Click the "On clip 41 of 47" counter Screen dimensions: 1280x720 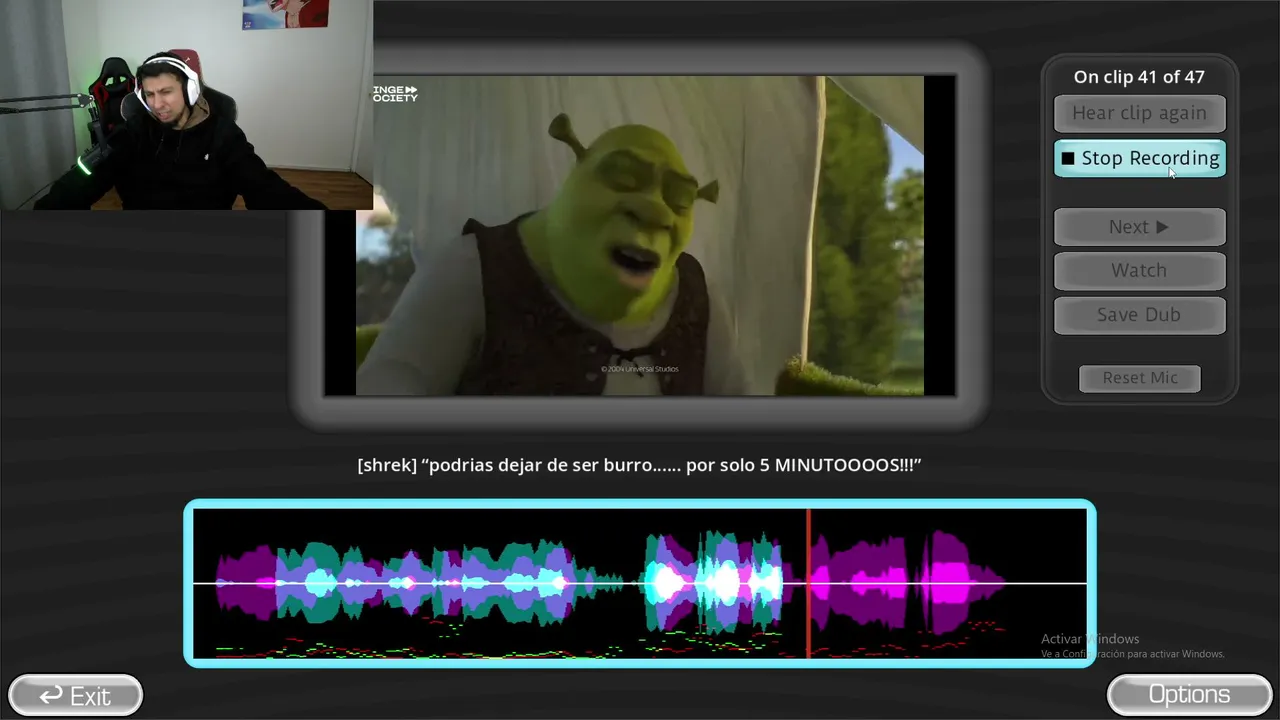(1139, 77)
